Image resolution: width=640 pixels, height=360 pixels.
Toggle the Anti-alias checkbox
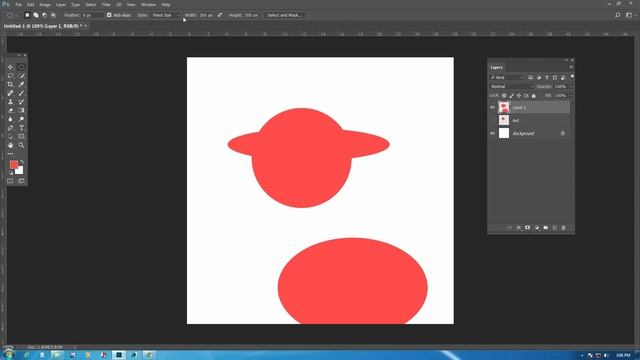click(x=109, y=15)
